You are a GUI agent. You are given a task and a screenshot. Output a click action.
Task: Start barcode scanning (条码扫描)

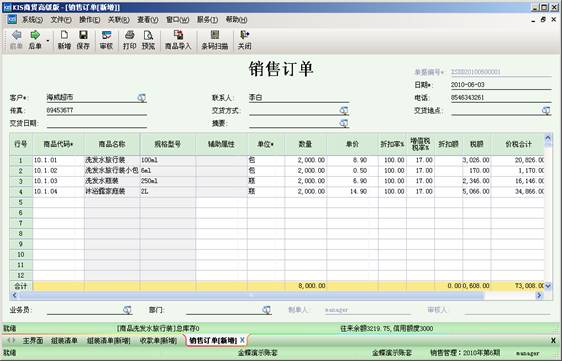[x=215, y=39]
